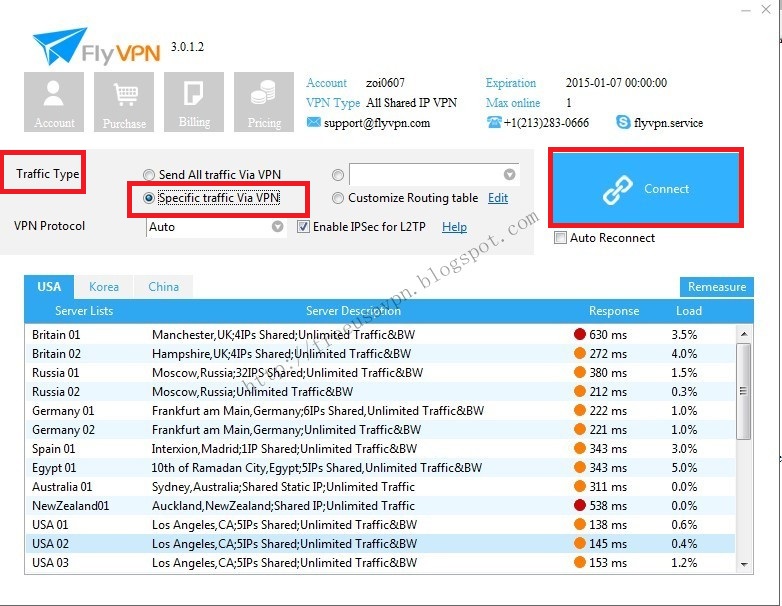
Task: Switch to the USA tab
Action: [49, 287]
